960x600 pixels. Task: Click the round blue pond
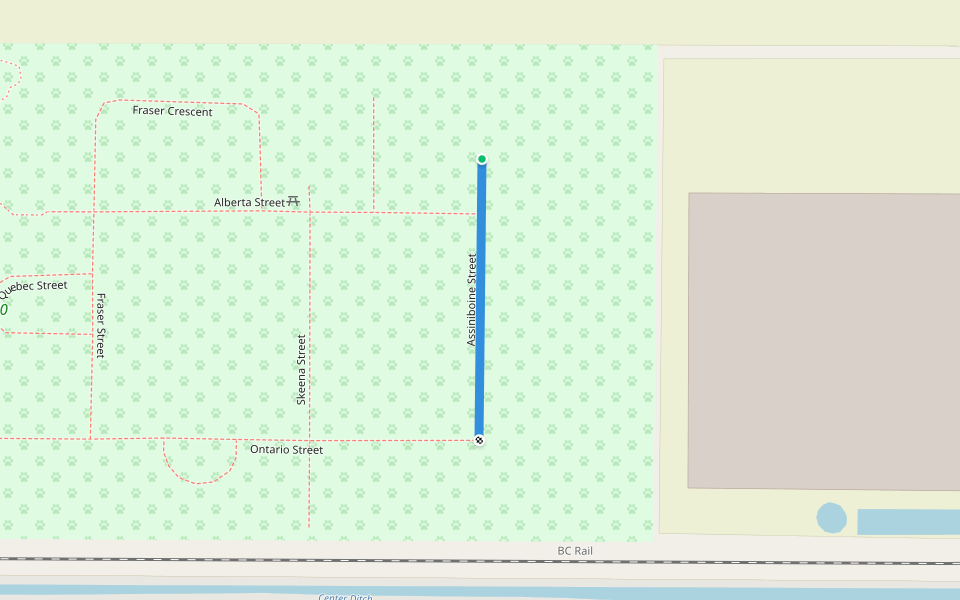[x=831, y=518]
